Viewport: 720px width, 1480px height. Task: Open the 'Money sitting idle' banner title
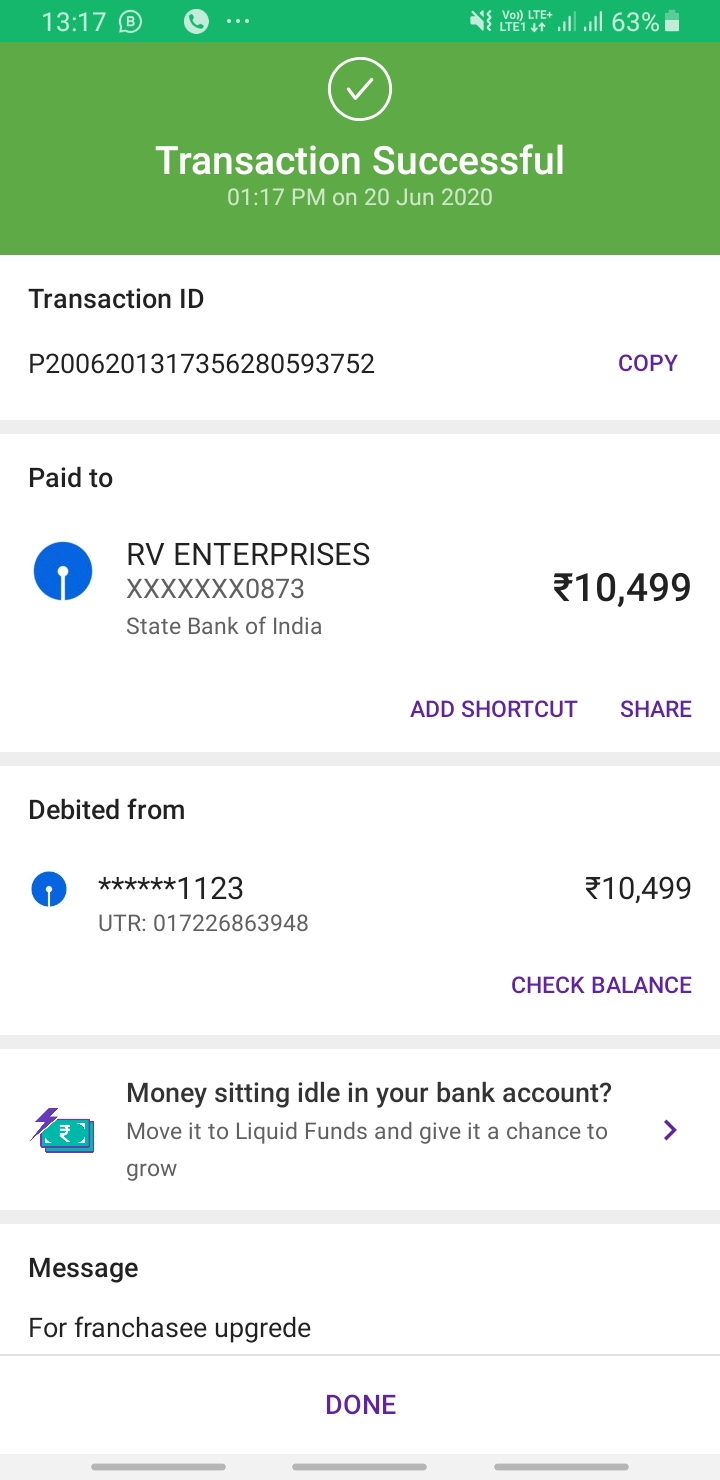368,1093
